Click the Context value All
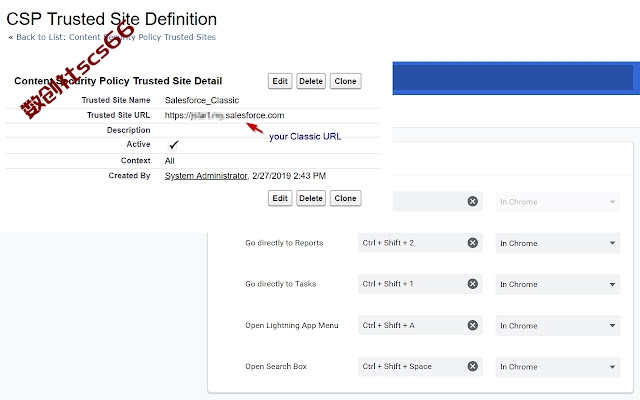The height and width of the screenshot is (400, 640). tap(169, 161)
